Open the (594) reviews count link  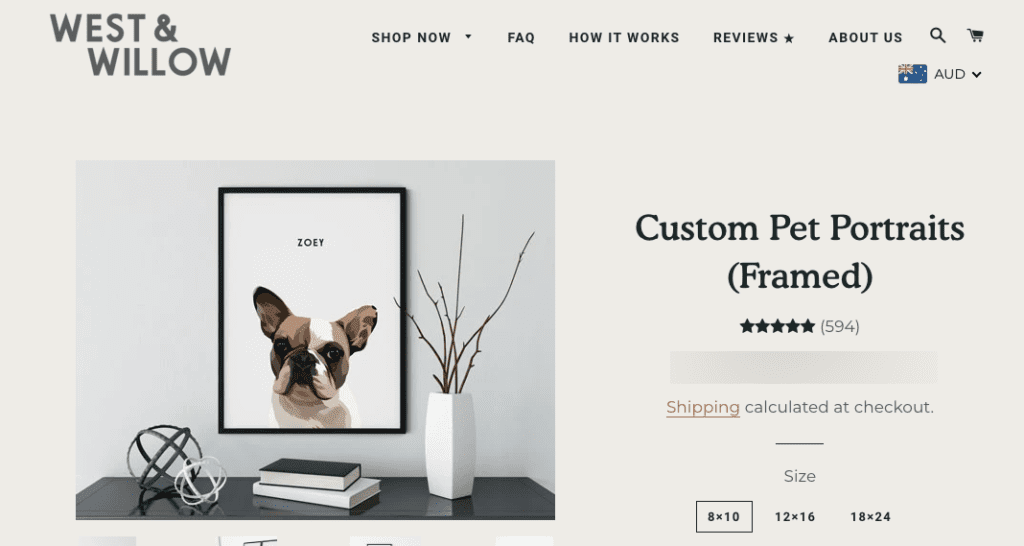coord(839,326)
